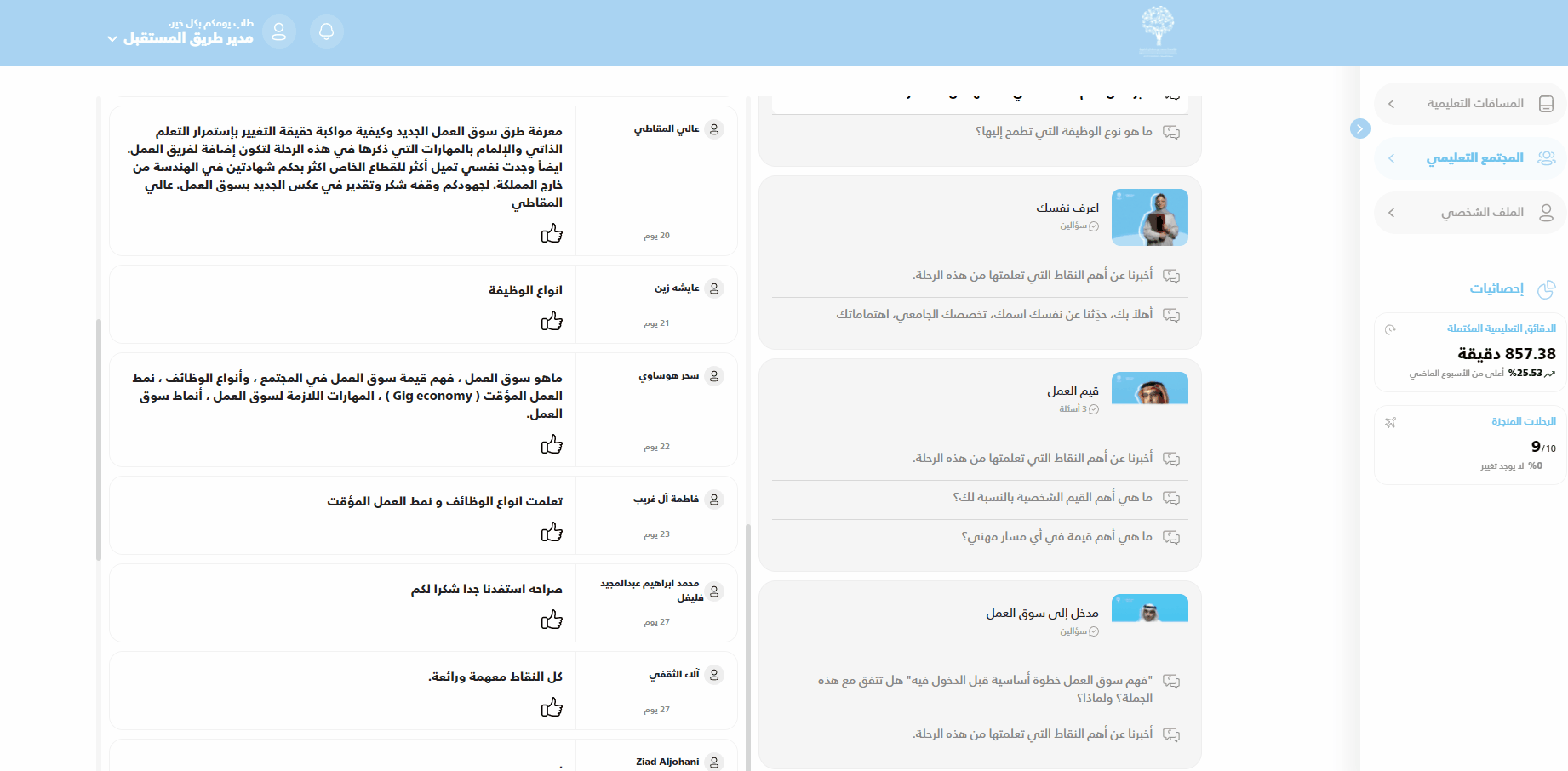Like the comment by فاطمة آل غريب
Viewport: 1568px width, 771px height.
pyautogui.click(x=552, y=532)
